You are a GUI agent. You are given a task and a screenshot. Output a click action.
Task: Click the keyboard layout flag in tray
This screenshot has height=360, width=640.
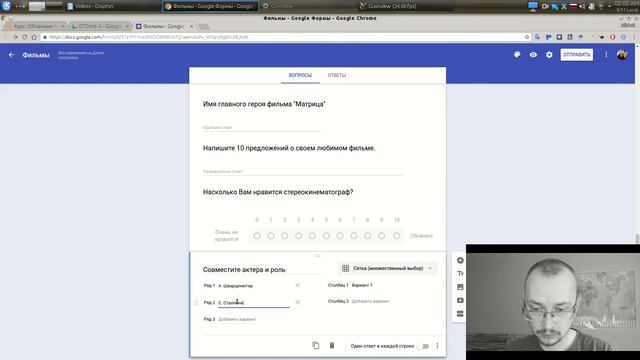[573, 6]
